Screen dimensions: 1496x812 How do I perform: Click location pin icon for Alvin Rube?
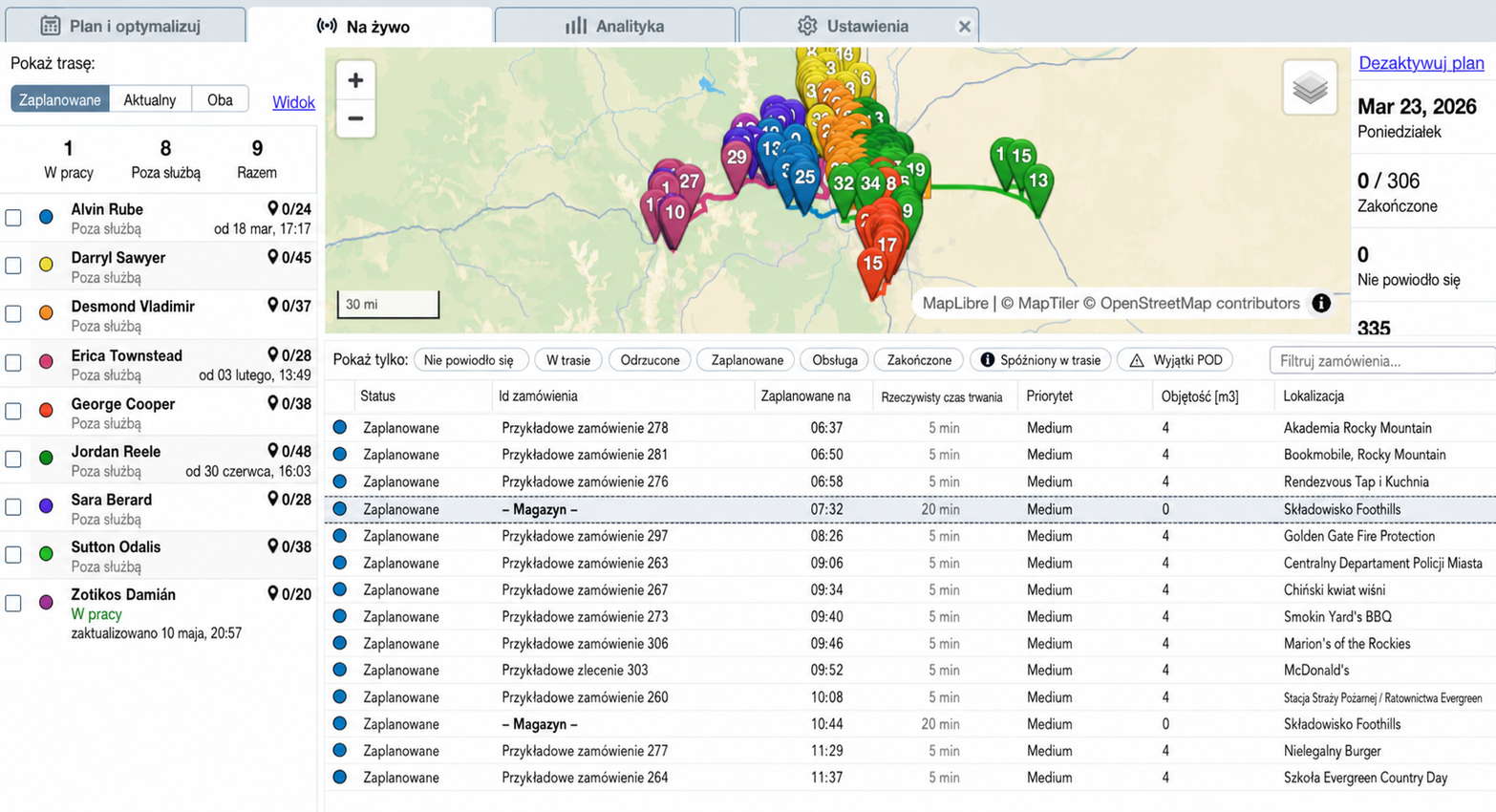tap(272, 208)
